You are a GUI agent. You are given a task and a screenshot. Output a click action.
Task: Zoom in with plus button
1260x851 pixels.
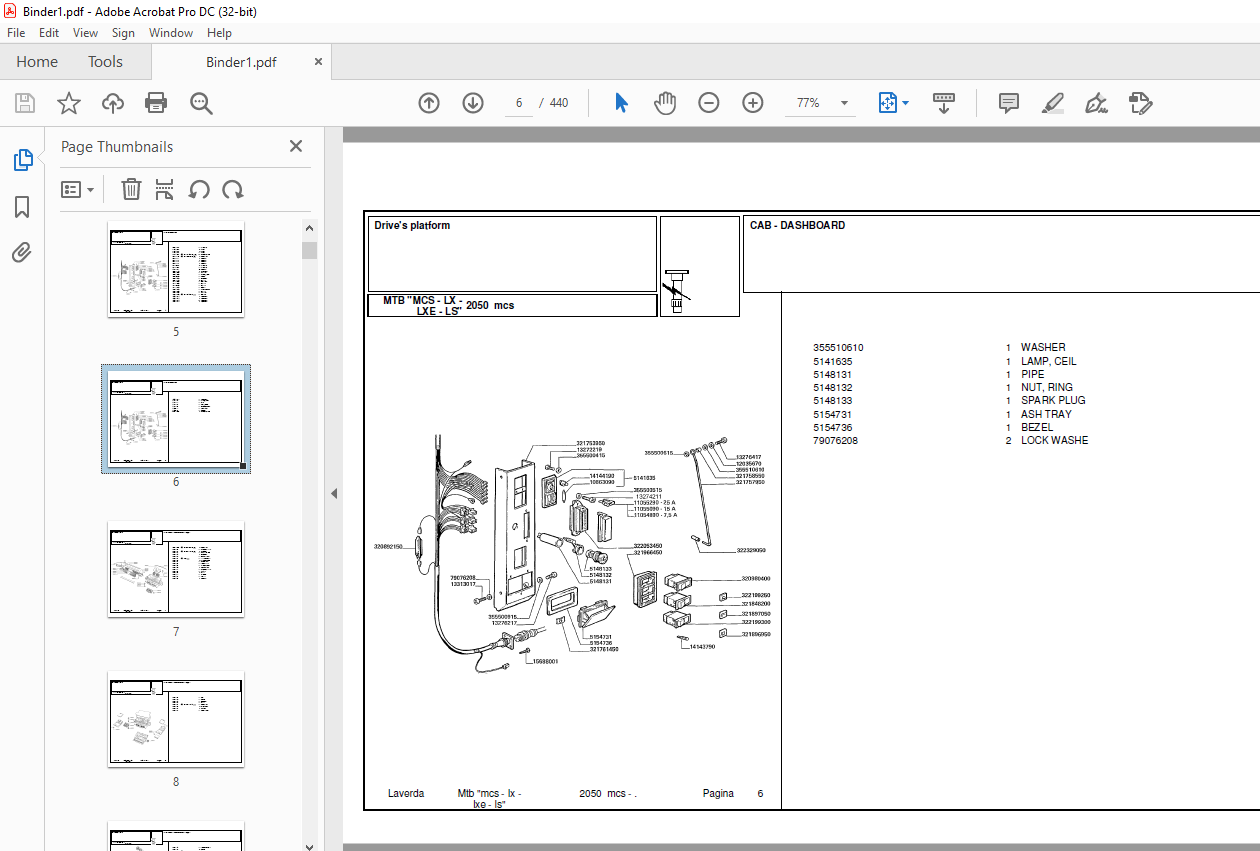(753, 103)
